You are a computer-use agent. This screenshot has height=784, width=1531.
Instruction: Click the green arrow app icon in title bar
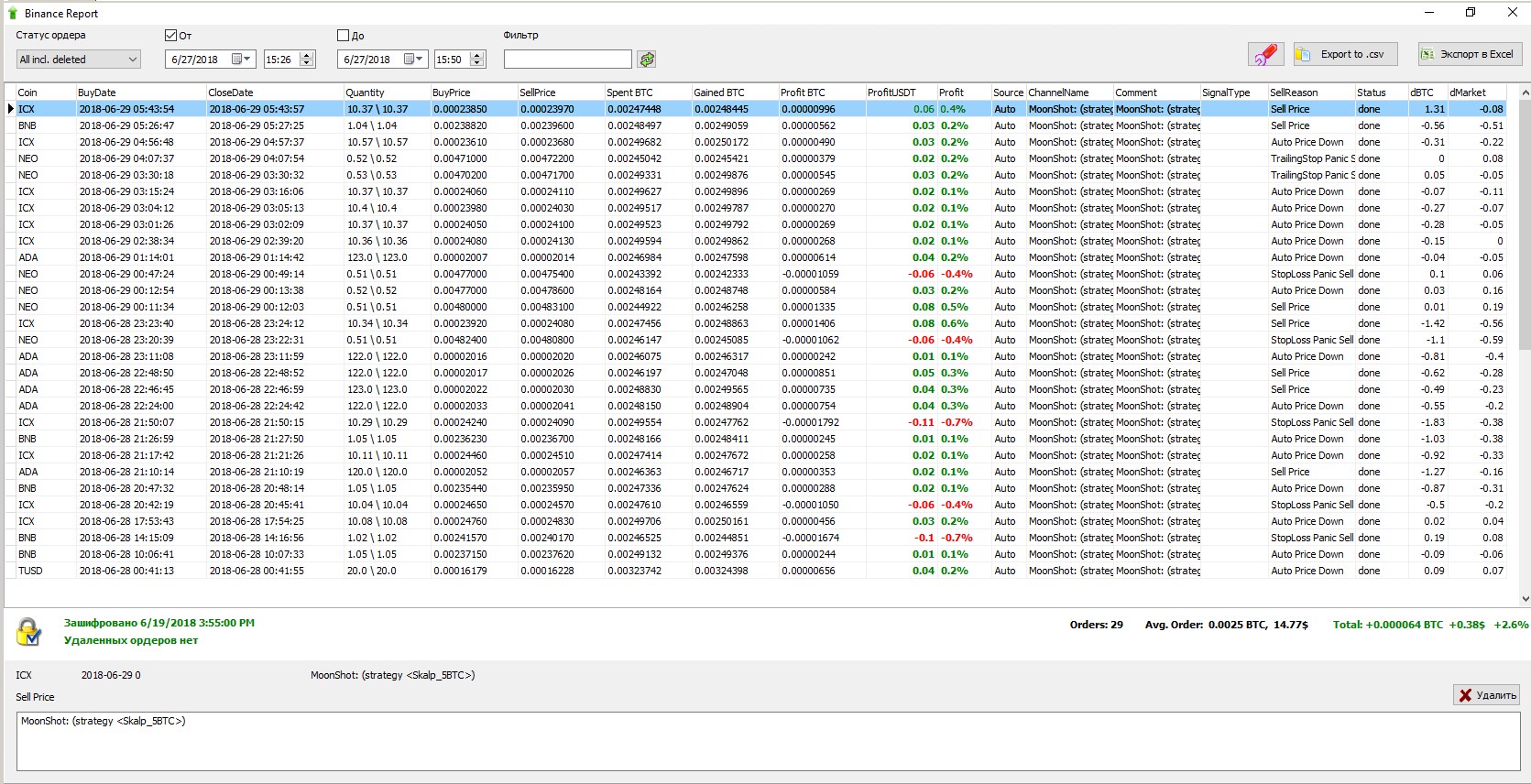(12, 13)
